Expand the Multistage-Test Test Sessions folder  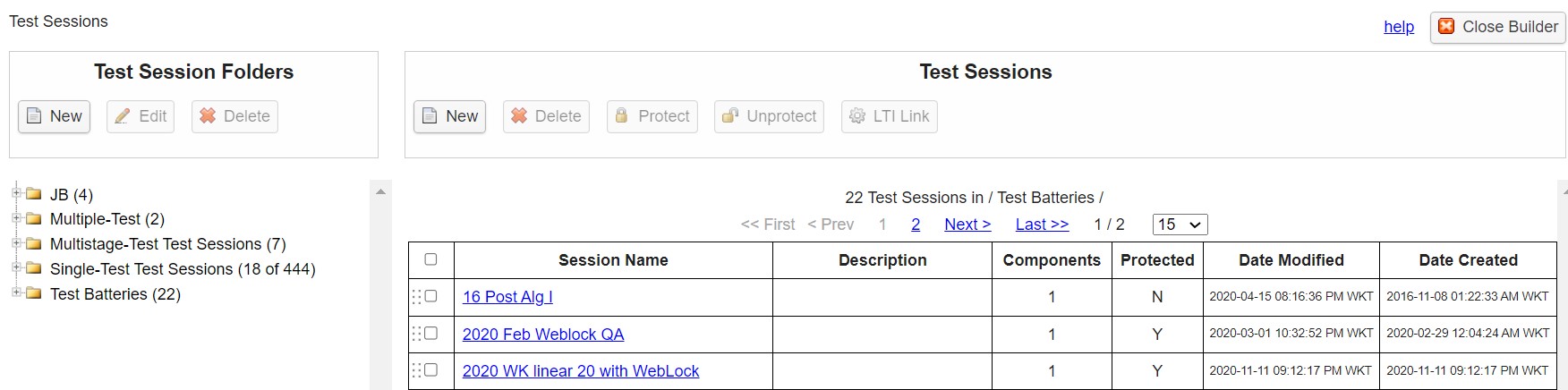click(x=16, y=243)
